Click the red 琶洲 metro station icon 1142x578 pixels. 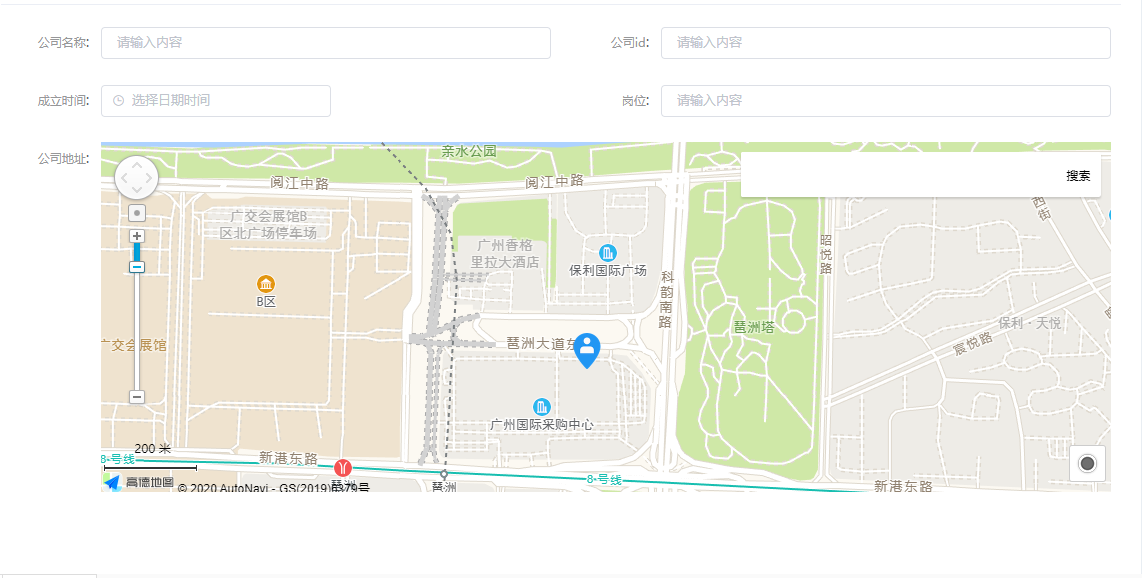343,468
